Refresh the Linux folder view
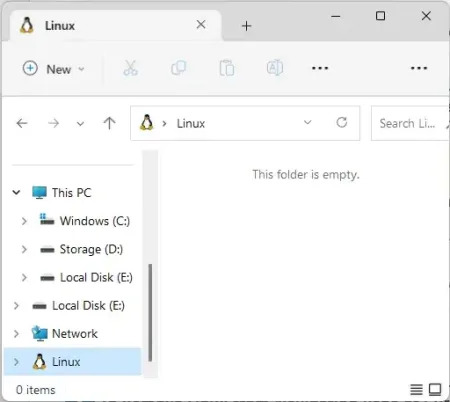 coord(342,122)
